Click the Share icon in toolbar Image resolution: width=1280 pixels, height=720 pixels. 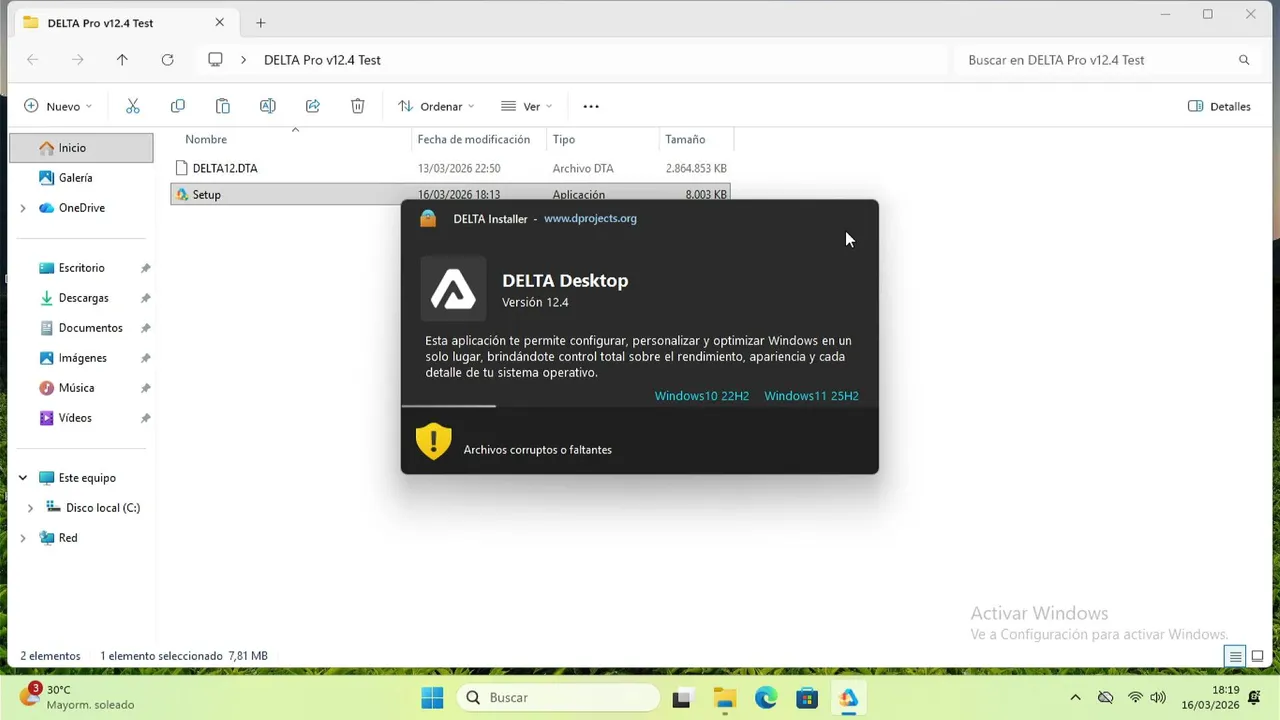click(313, 106)
